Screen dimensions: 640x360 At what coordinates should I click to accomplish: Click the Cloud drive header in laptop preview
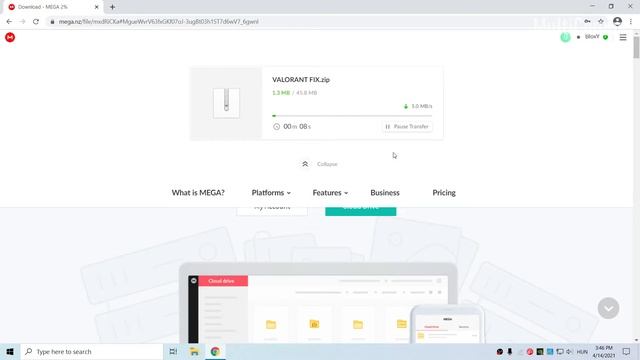point(223,281)
